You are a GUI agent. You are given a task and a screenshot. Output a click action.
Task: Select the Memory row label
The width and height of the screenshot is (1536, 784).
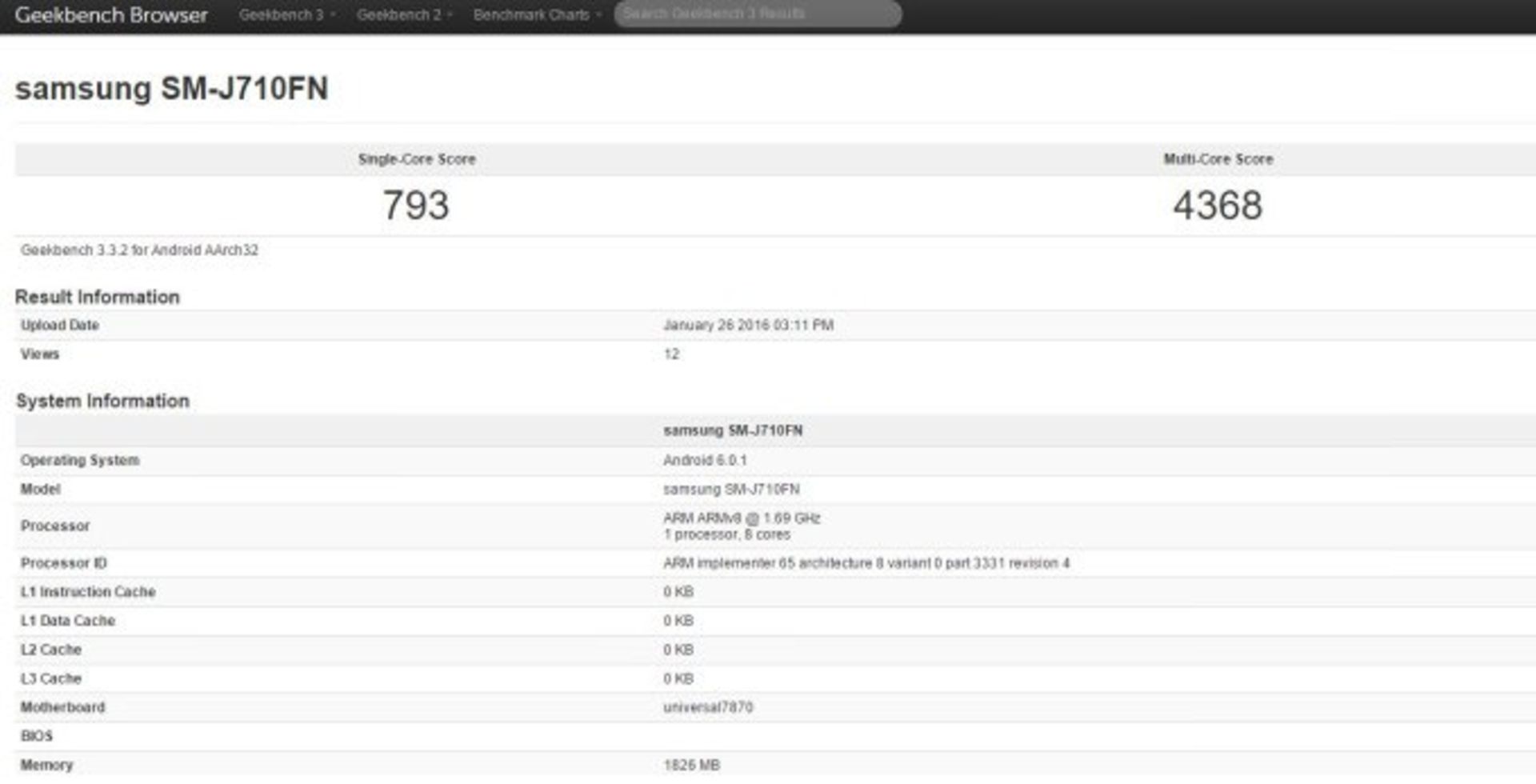[46, 766]
